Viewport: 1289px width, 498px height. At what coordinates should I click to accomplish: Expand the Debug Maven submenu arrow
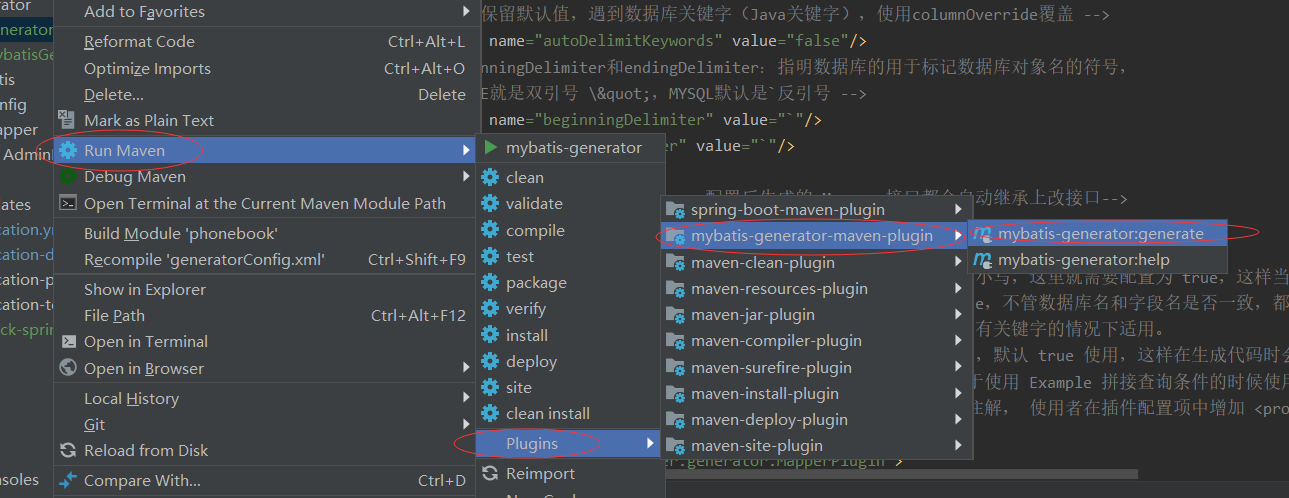(x=466, y=177)
